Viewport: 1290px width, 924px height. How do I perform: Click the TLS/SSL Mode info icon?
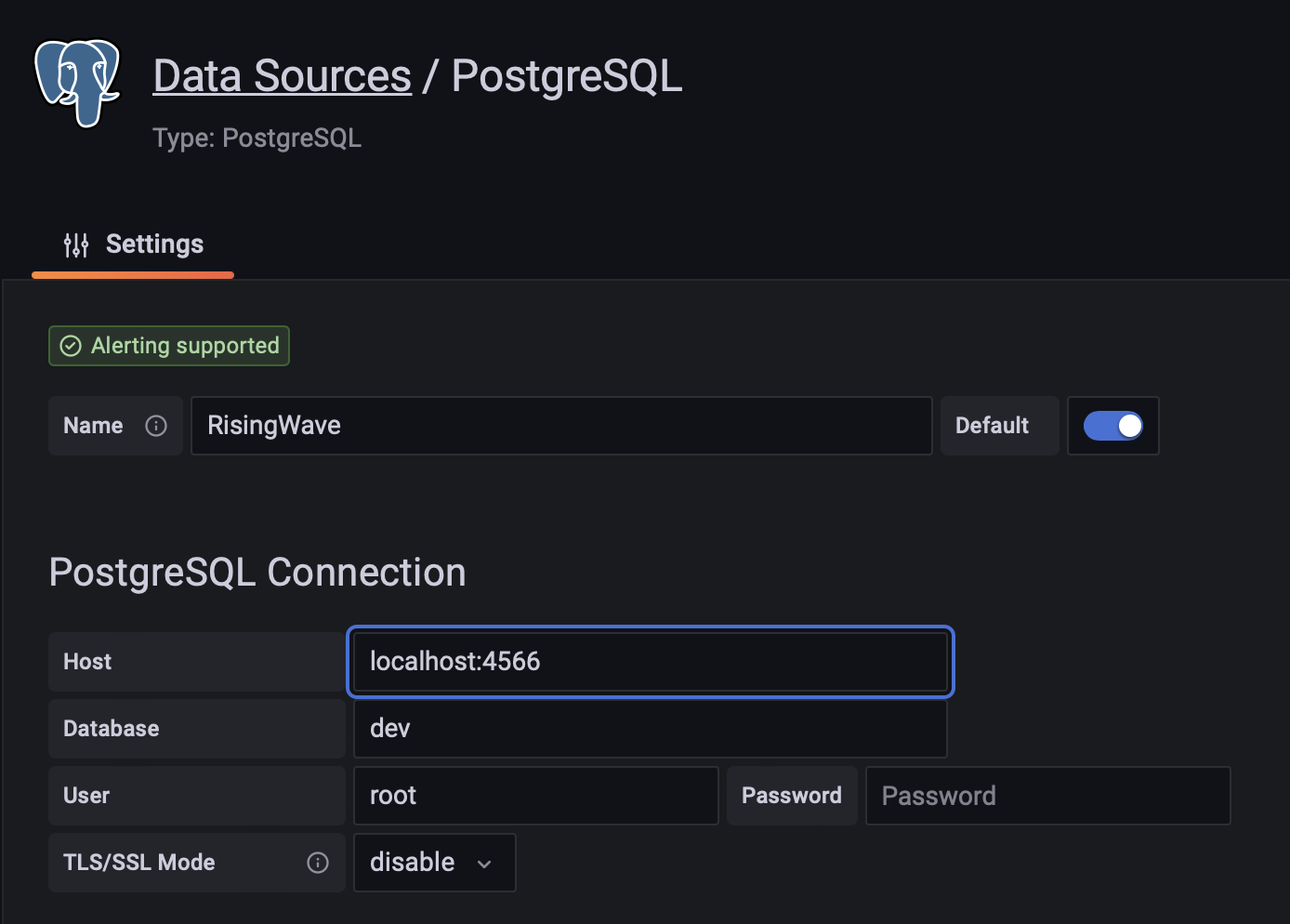(318, 863)
